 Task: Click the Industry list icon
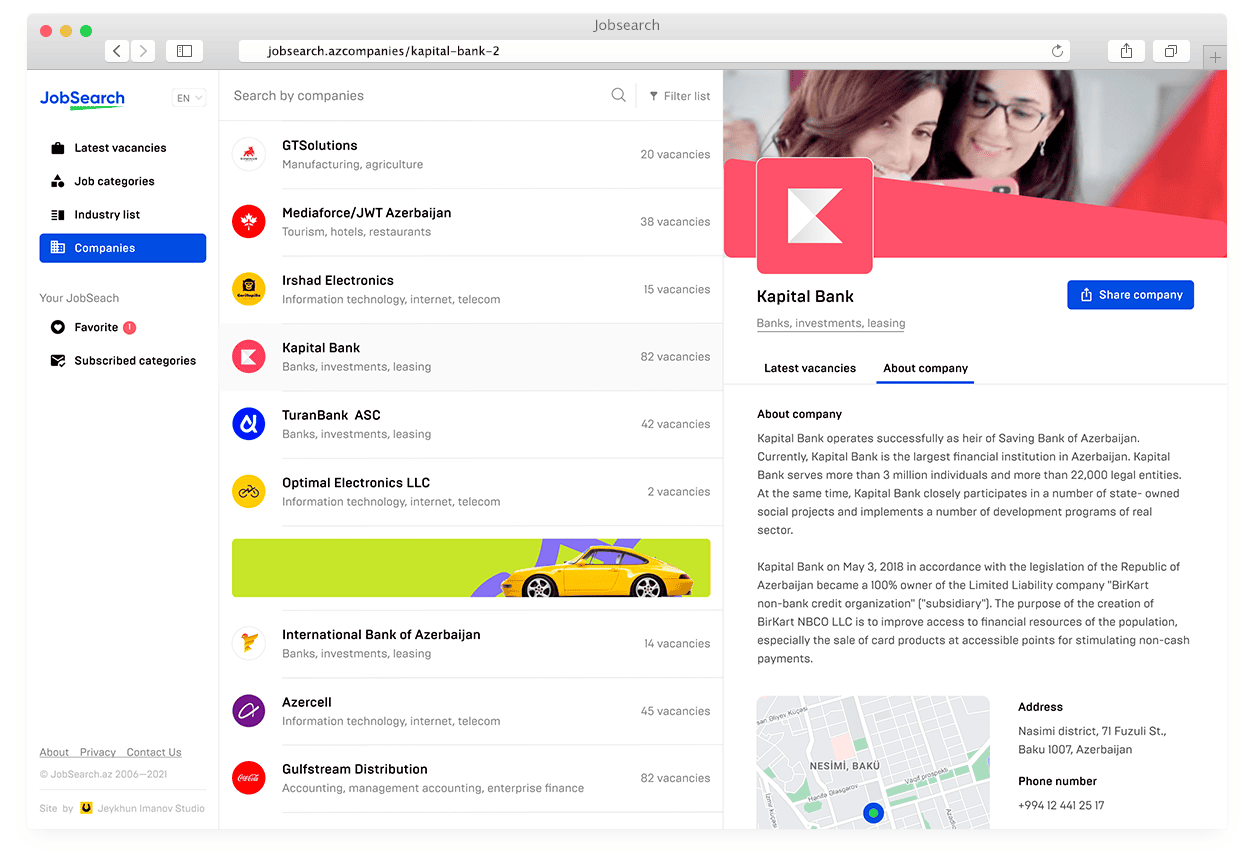click(58, 215)
